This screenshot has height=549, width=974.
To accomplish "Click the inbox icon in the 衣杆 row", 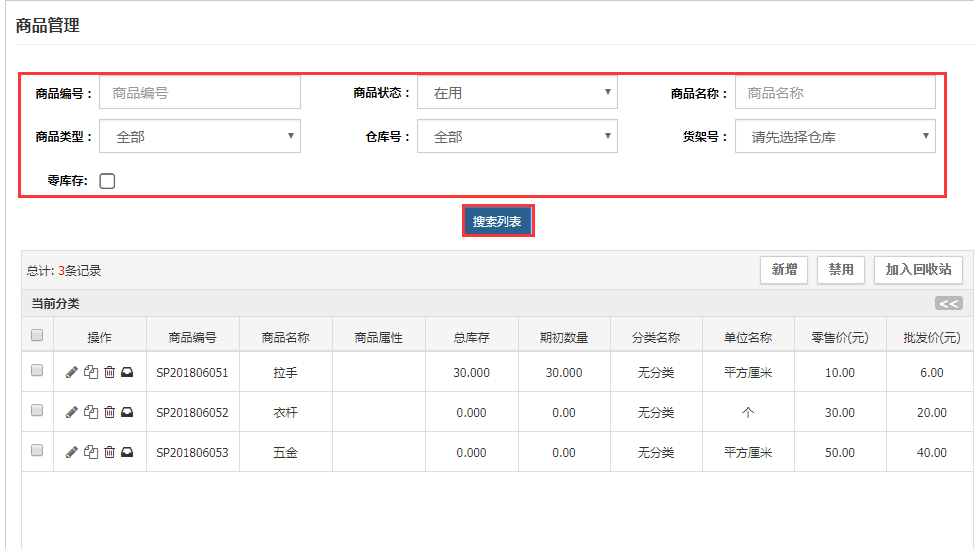I will [x=127, y=412].
